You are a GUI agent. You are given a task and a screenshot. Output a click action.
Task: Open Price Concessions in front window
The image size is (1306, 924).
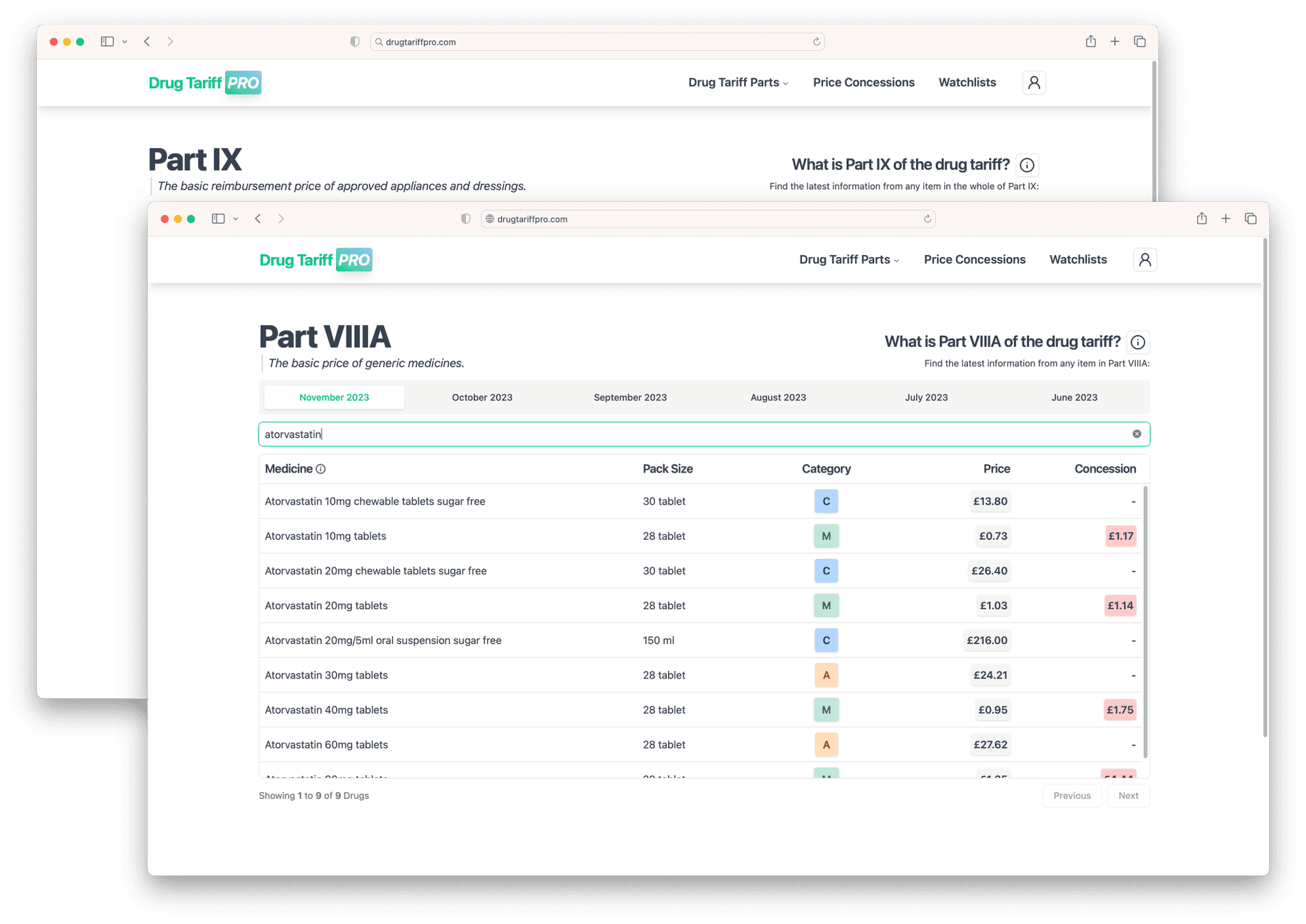coord(974,260)
